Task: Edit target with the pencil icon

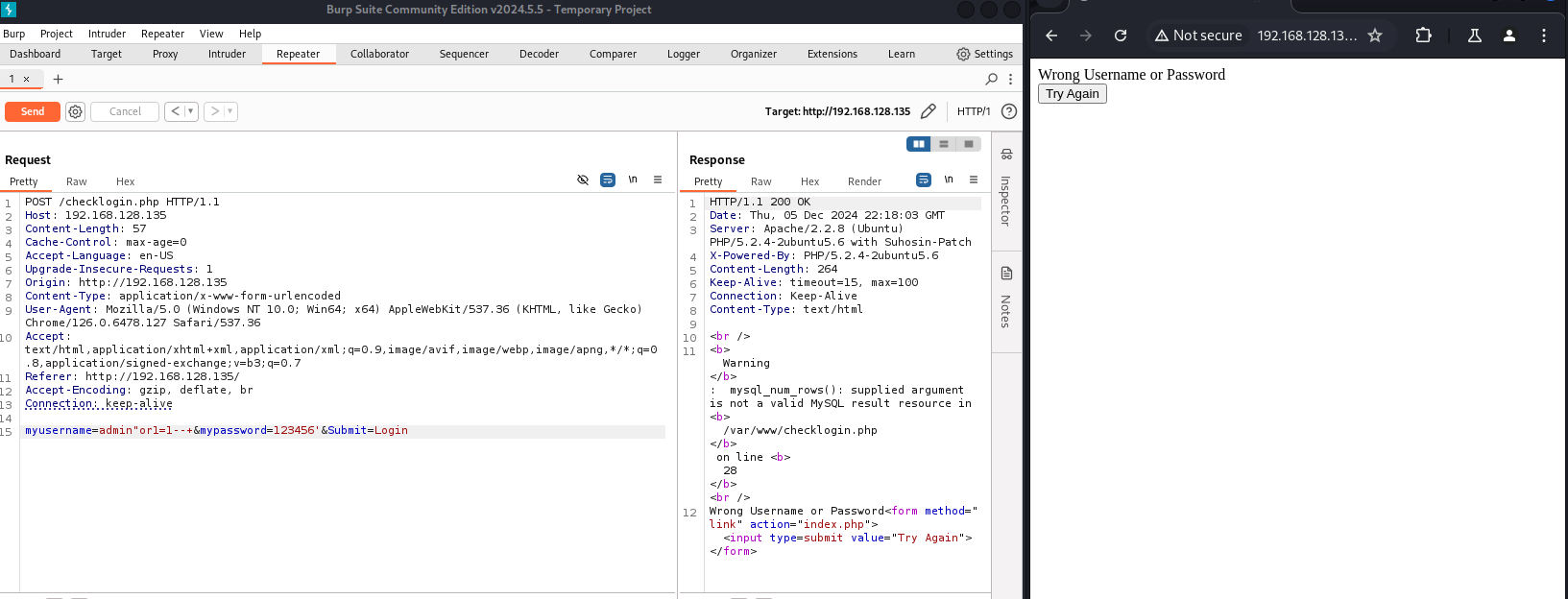Action: click(x=929, y=111)
